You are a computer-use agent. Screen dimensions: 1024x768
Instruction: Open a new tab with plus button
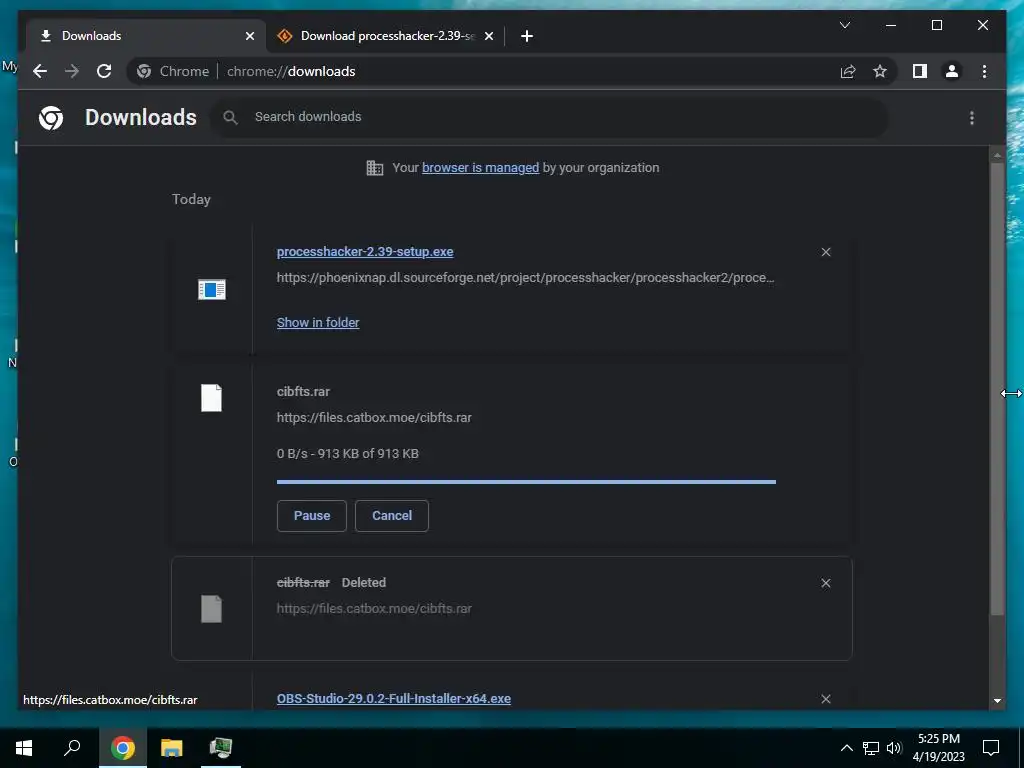[527, 36]
